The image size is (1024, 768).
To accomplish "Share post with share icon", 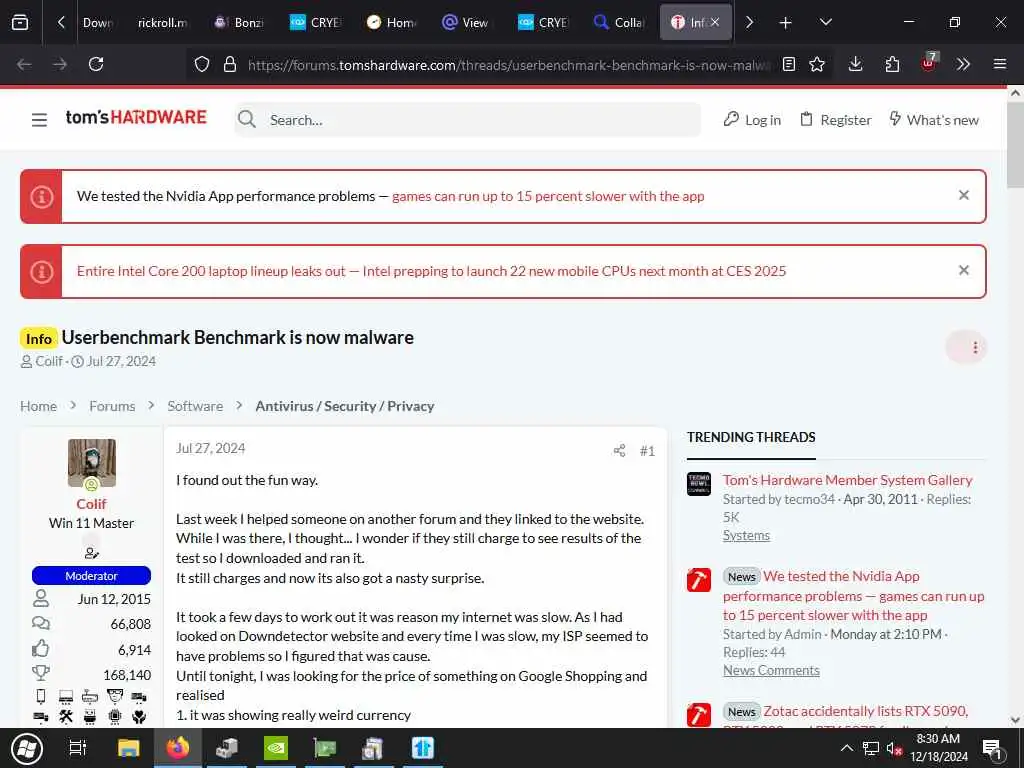I will [x=620, y=451].
